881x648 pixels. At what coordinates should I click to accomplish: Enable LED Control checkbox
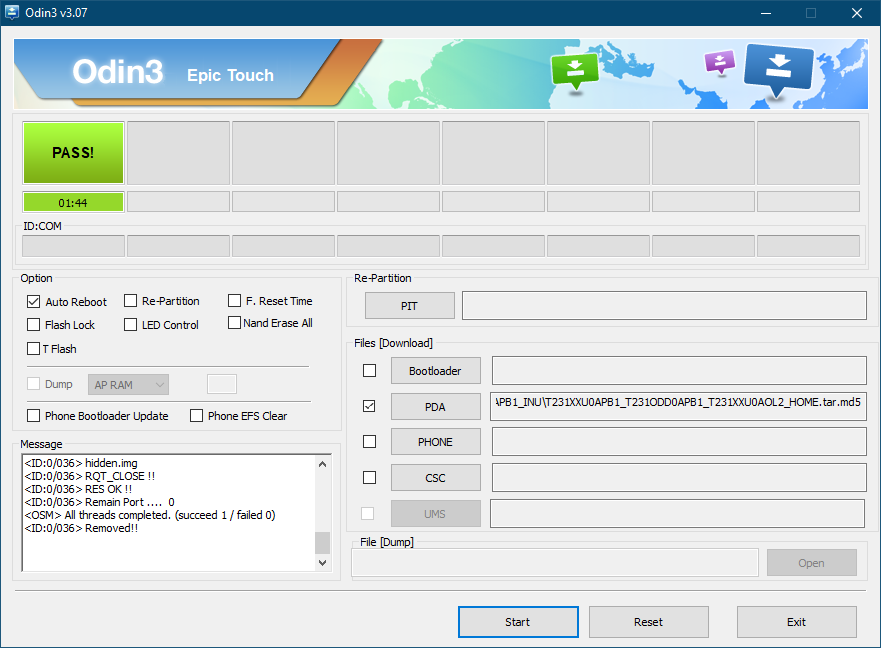coord(130,325)
